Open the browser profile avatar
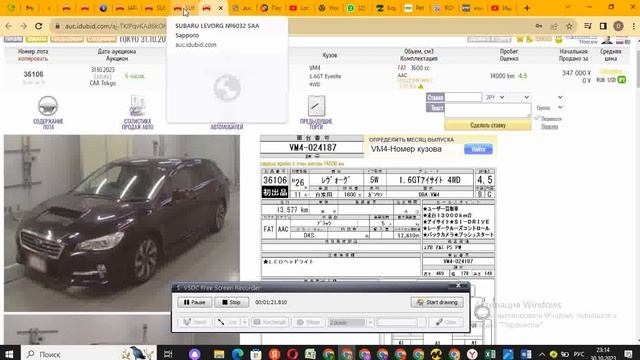 (x=618, y=26)
